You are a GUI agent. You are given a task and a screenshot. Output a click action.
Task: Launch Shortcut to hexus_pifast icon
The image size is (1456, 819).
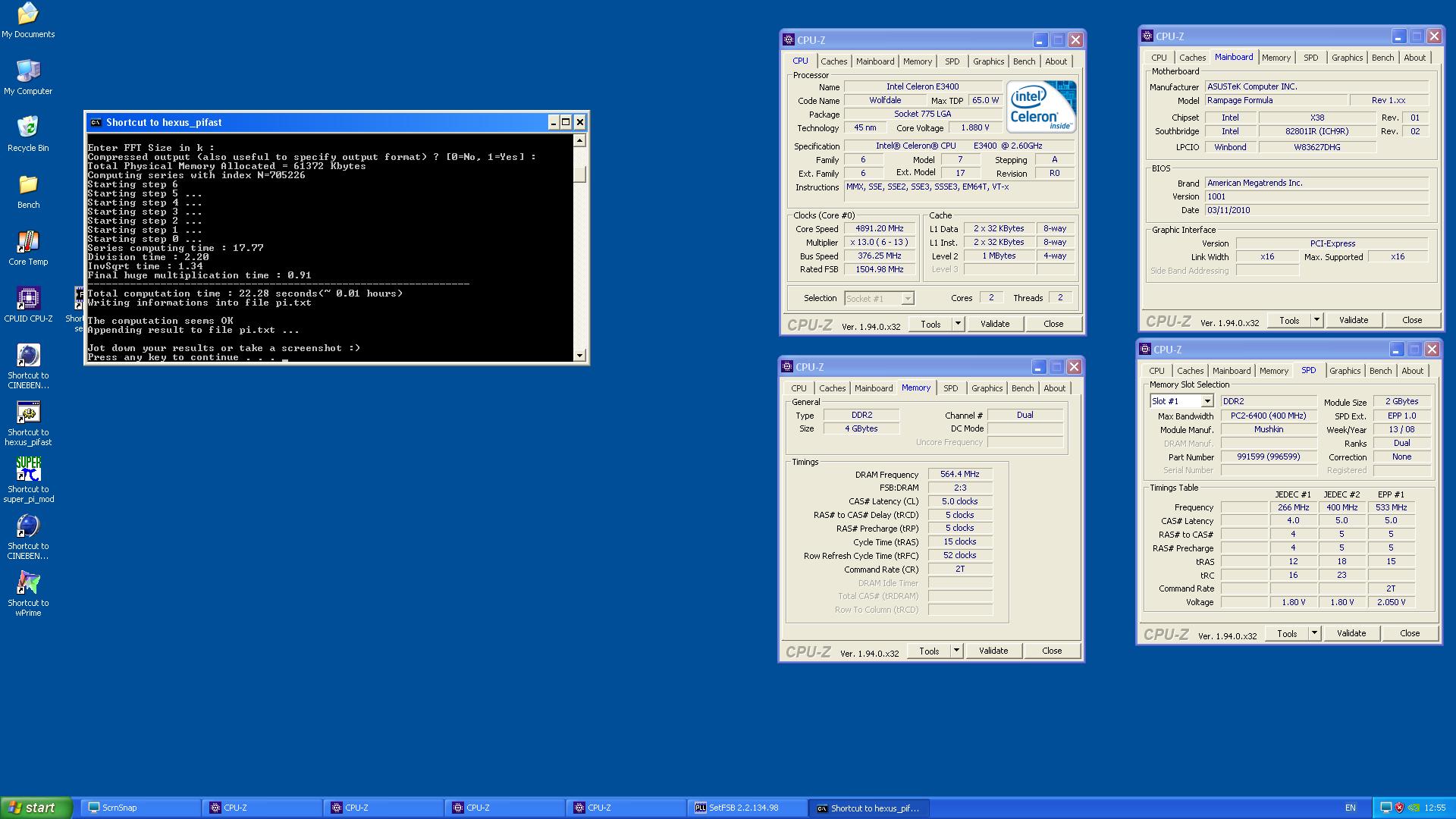(28, 423)
